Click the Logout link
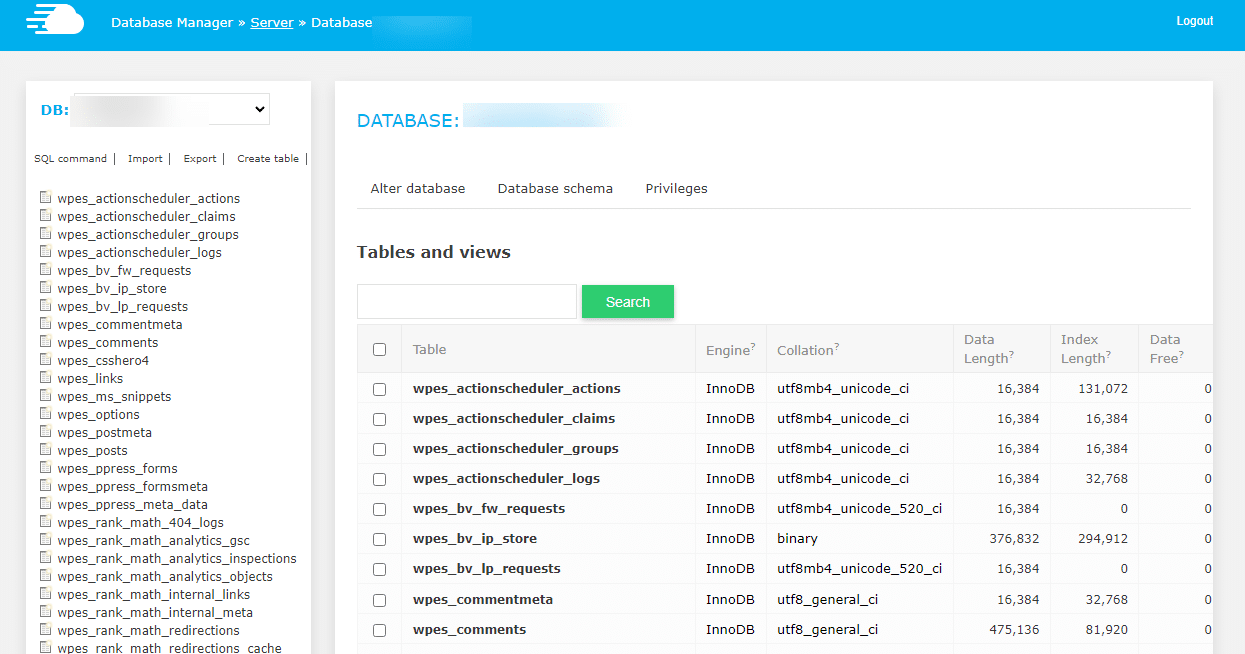The height and width of the screenshot is (654, 1245). pos(1195,21)
